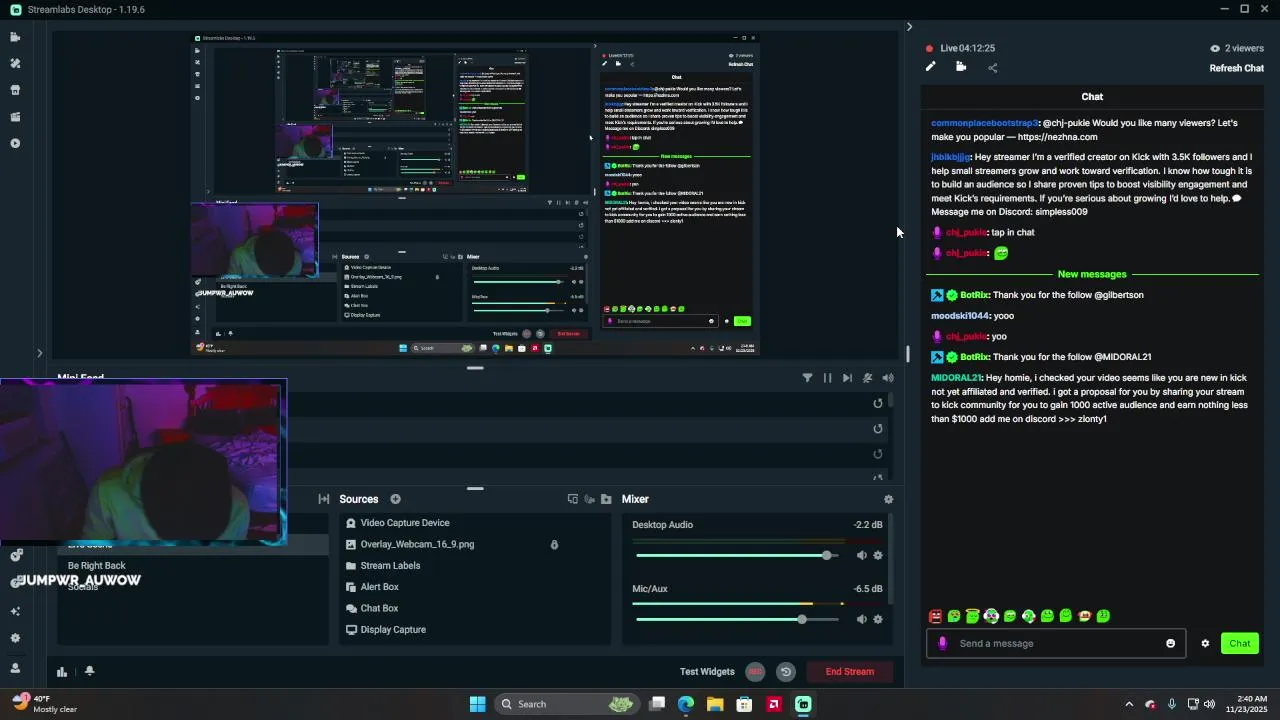Replay the first Mini Feed event
Viewport: 1280px width, 720px height.
pyautogui.click(x=878, y=403)
